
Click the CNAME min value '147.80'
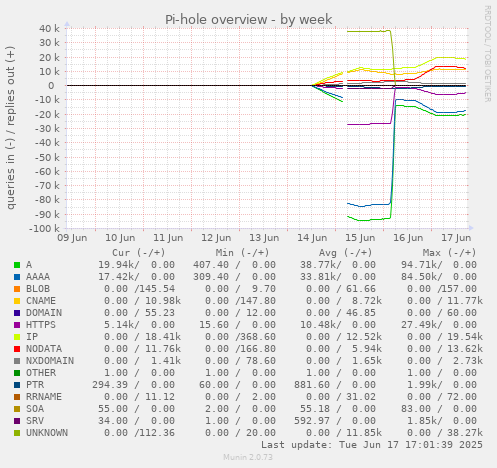[x=258, y=301]
